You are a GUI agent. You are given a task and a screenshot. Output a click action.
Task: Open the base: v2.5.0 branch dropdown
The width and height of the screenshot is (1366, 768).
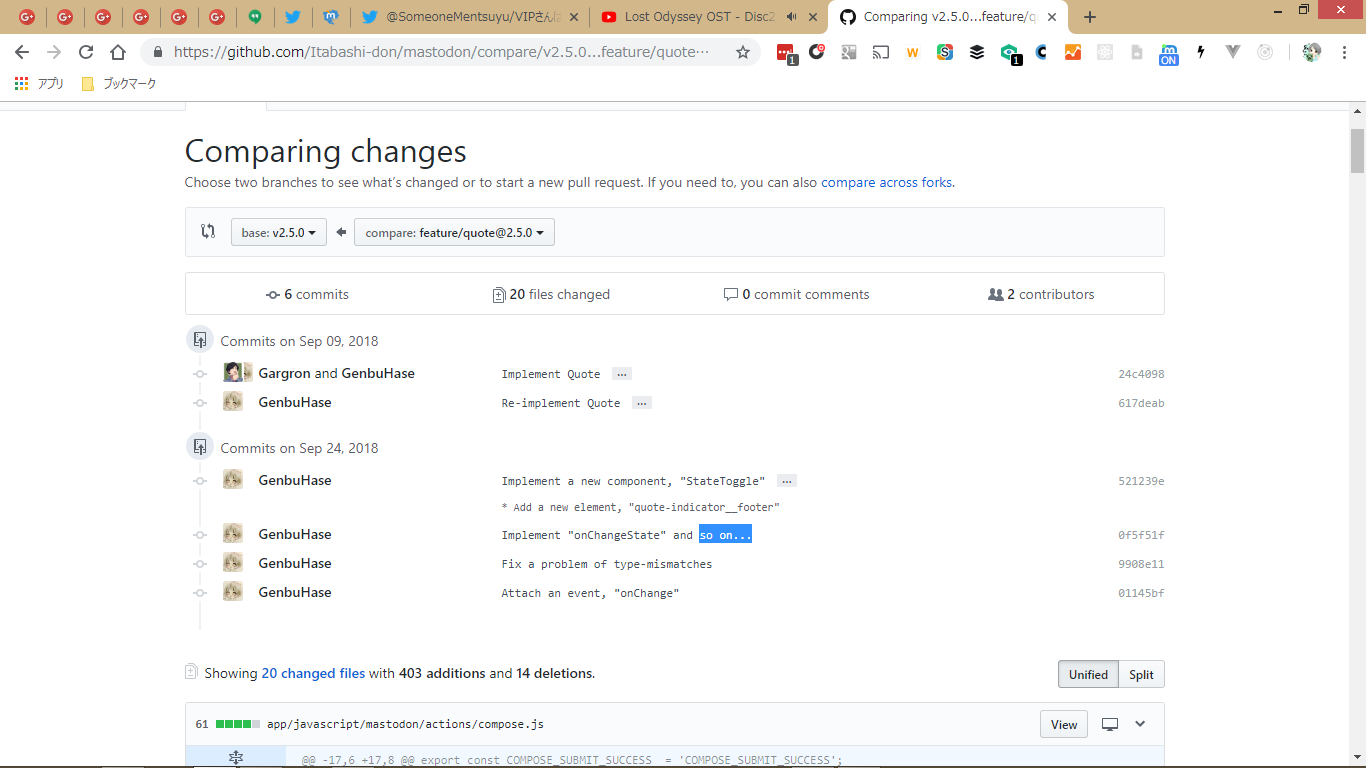[x=279, y=232]
